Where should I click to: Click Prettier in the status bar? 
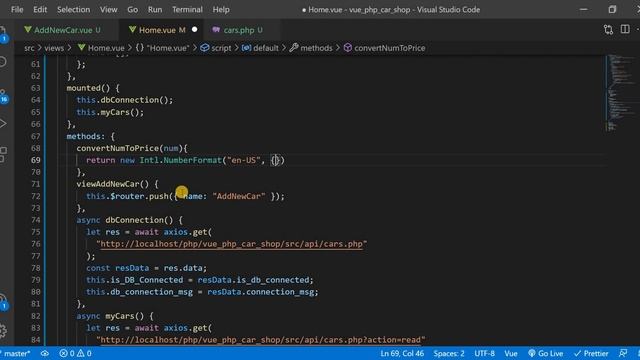click(591, 353)
